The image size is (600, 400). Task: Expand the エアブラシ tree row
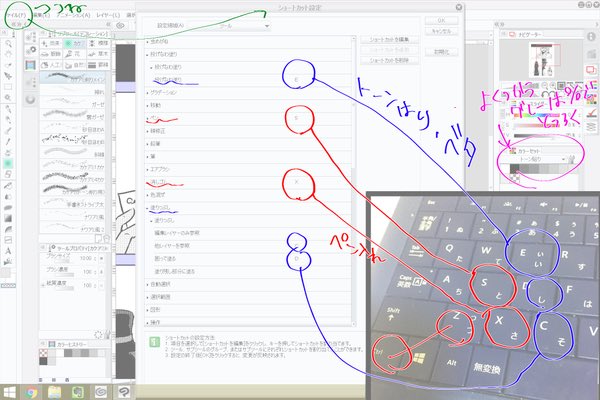tap(147, 169)
